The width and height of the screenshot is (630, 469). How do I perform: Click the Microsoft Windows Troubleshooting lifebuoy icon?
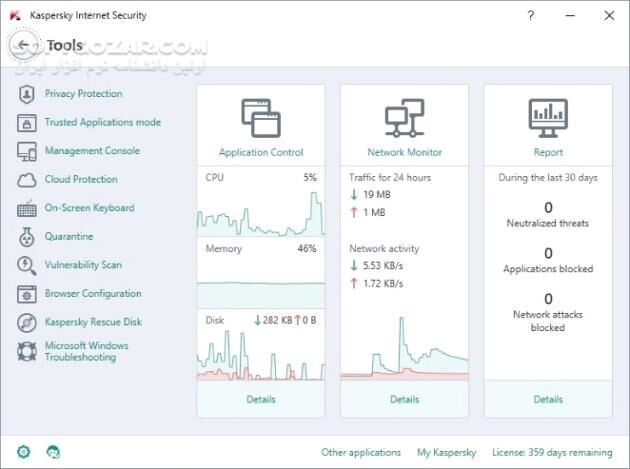pyautogui.click(x=27, y=351)
